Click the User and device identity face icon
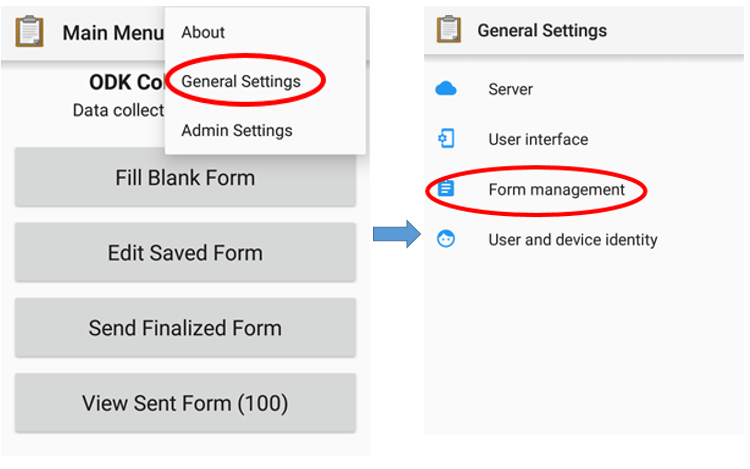 (446, 239)
